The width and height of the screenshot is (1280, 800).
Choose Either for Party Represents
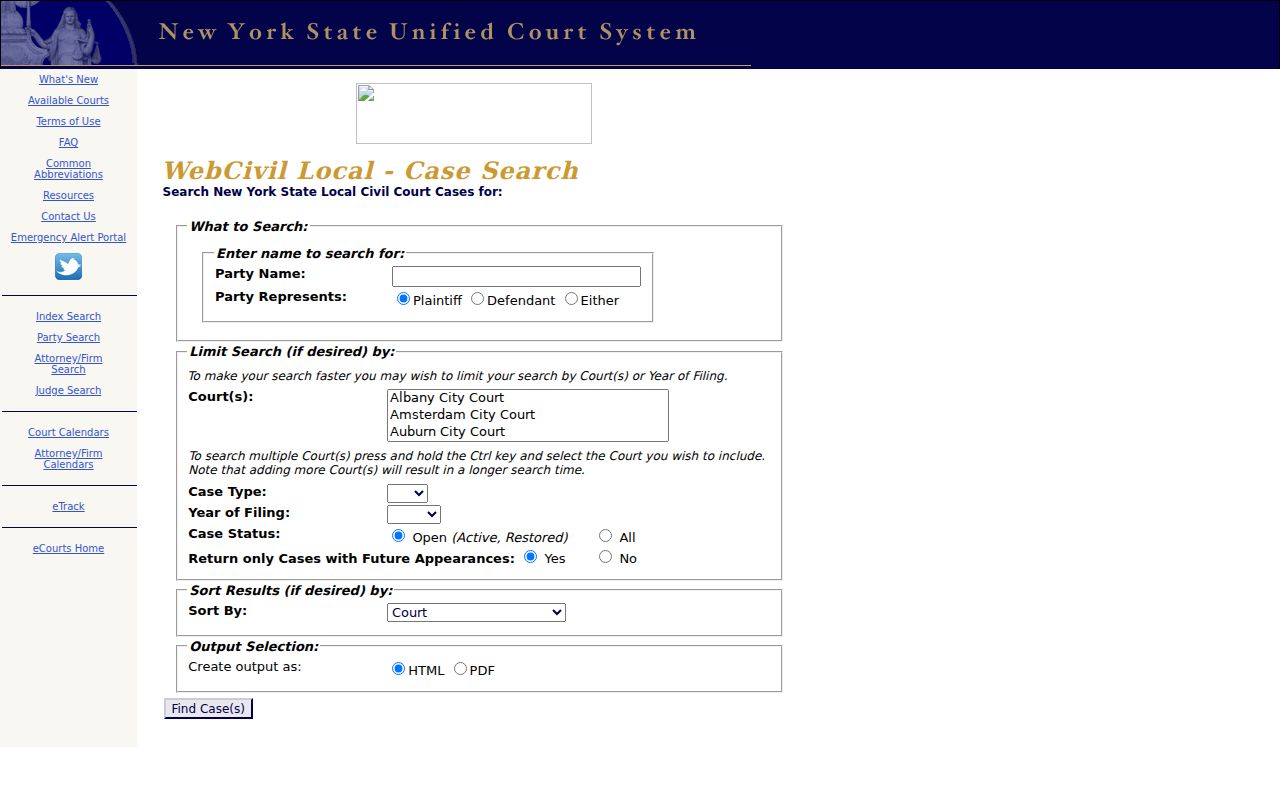(571, 299)
